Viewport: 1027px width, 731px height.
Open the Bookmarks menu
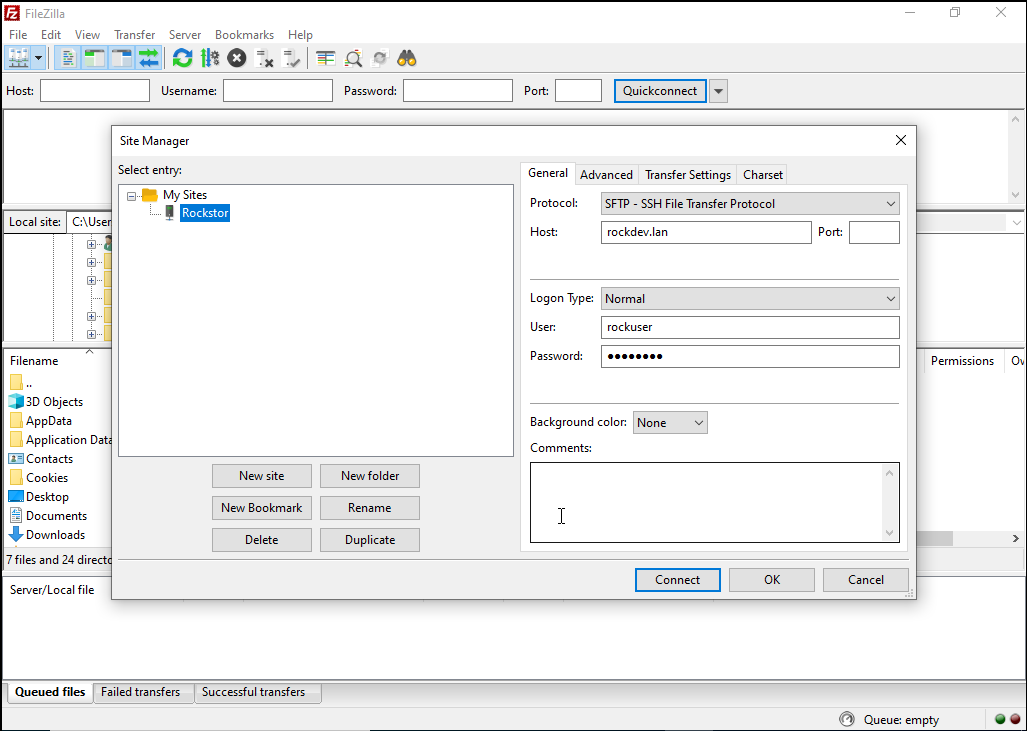point(244,35)
